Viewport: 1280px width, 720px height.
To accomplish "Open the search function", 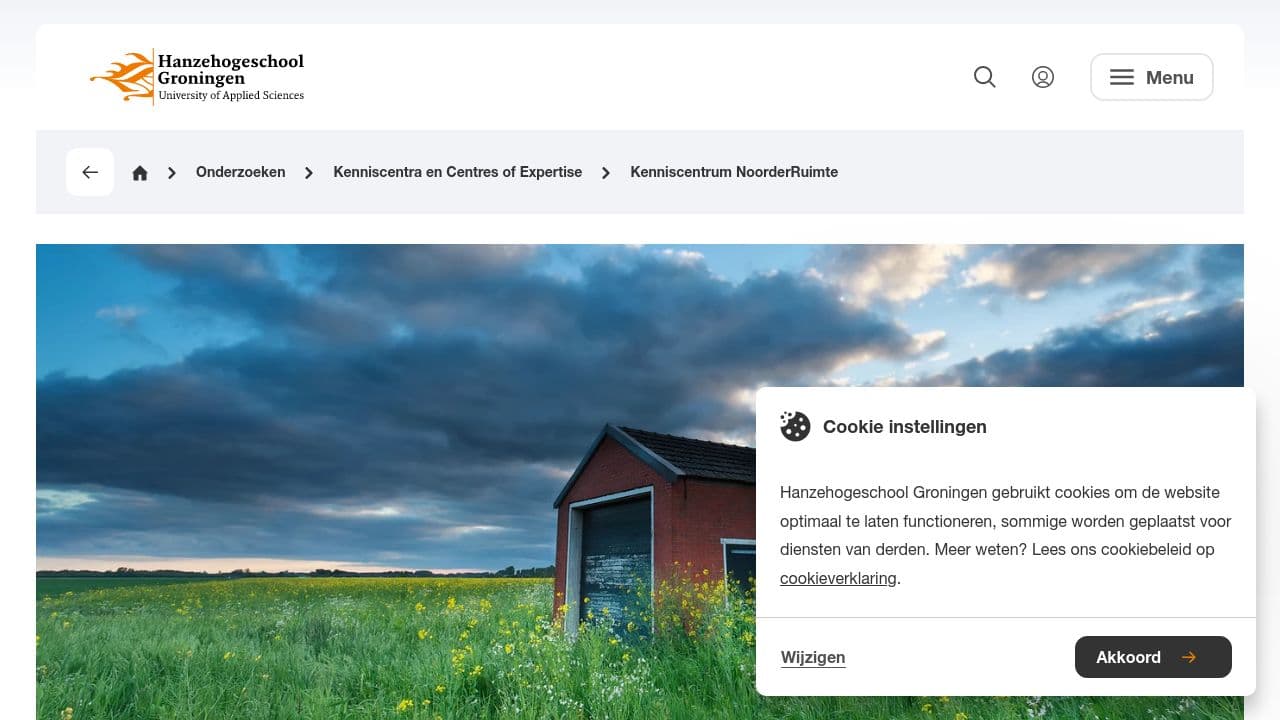I will point(984,77).
